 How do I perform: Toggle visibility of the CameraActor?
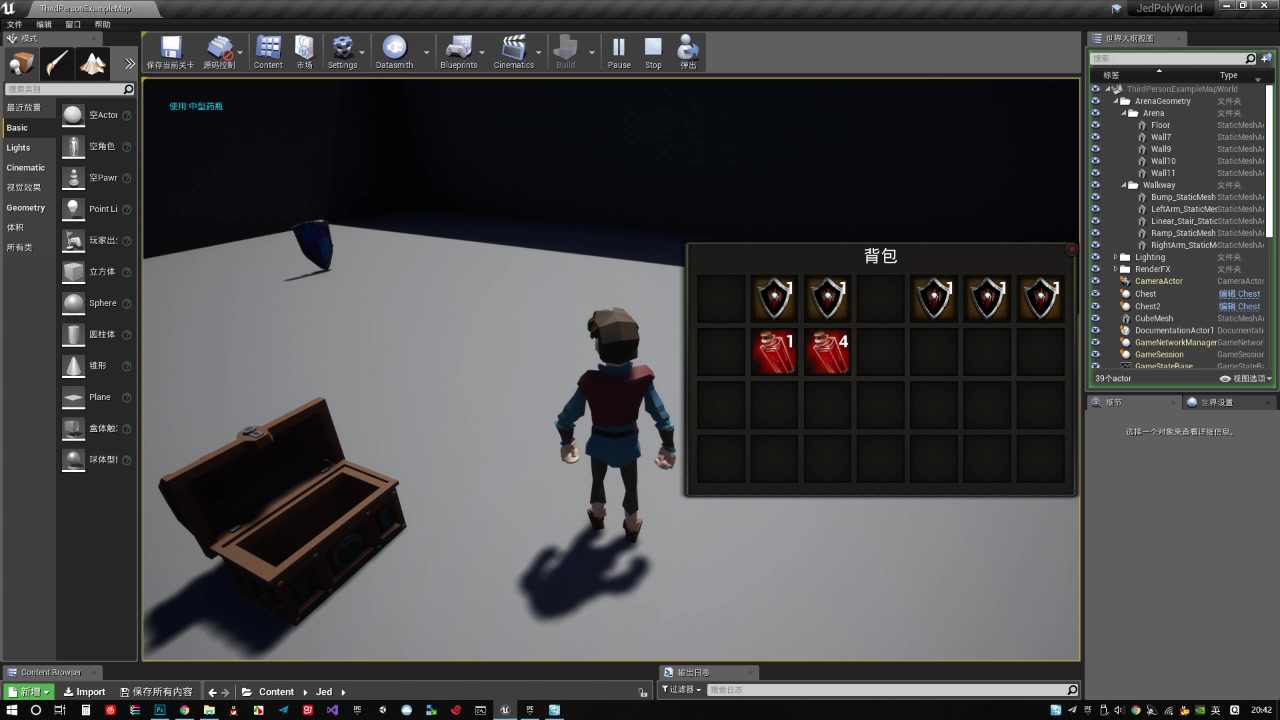click(x=1095, y=281)
